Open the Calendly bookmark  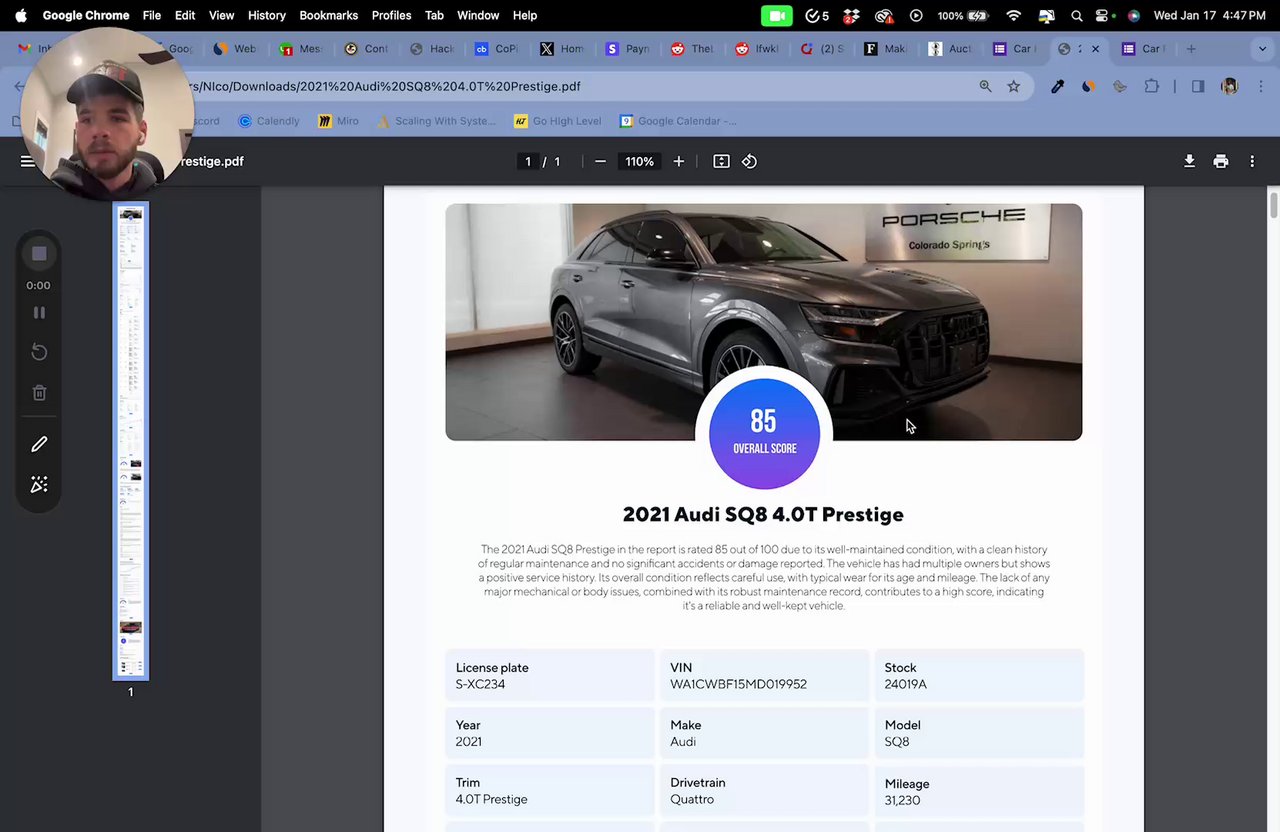pos(269,121)
